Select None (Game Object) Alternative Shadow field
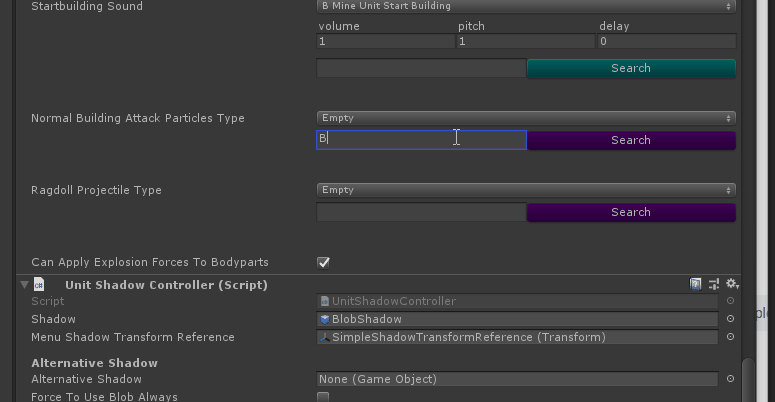 point(517,379)
